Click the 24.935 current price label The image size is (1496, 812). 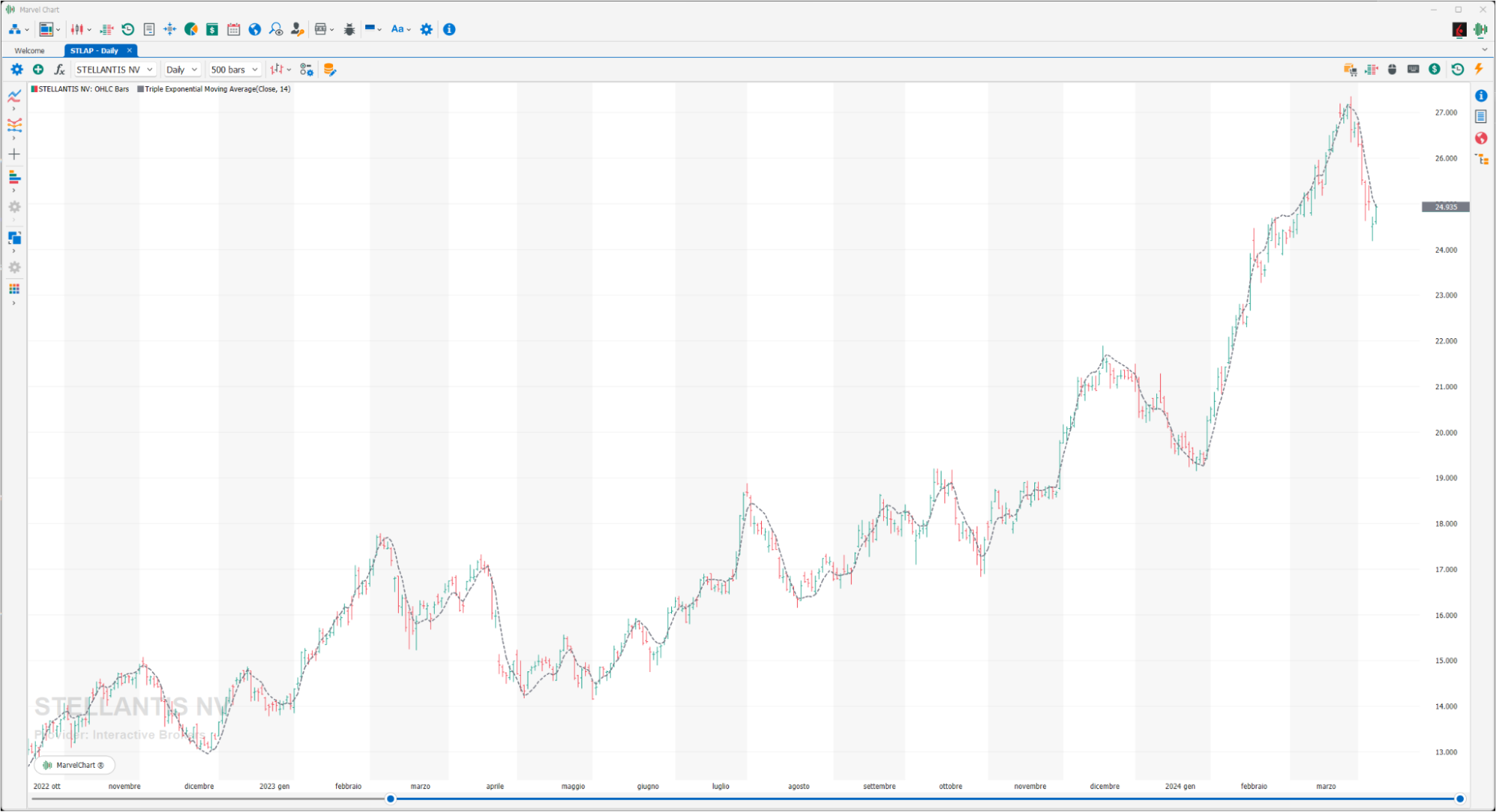pyautogui.click(x=1446, y=207)
